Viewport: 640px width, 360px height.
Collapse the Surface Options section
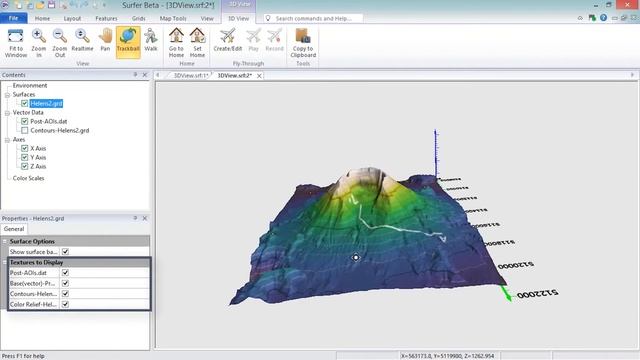[4, 241]
